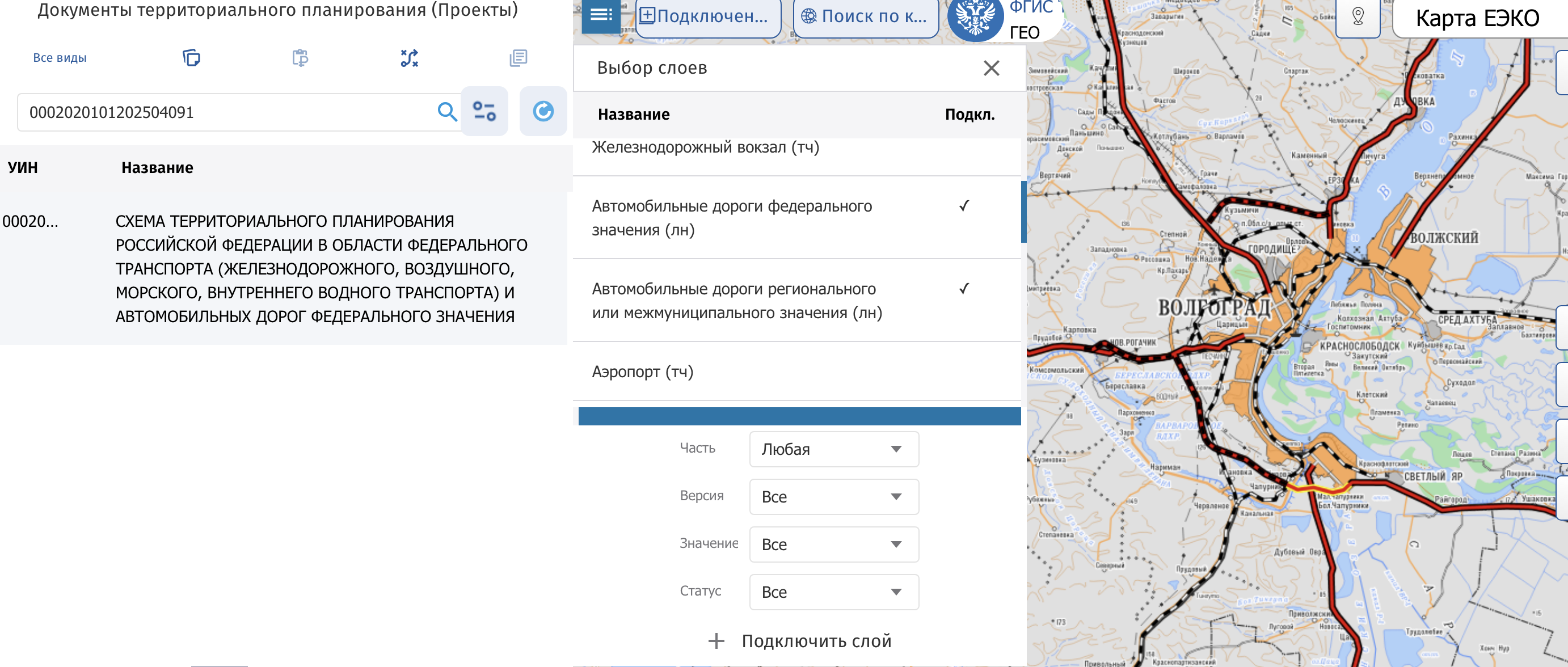
Task: Select layer Автомобильные дороги регионального или межмуниципального
Action: click(x=736, y=301)
